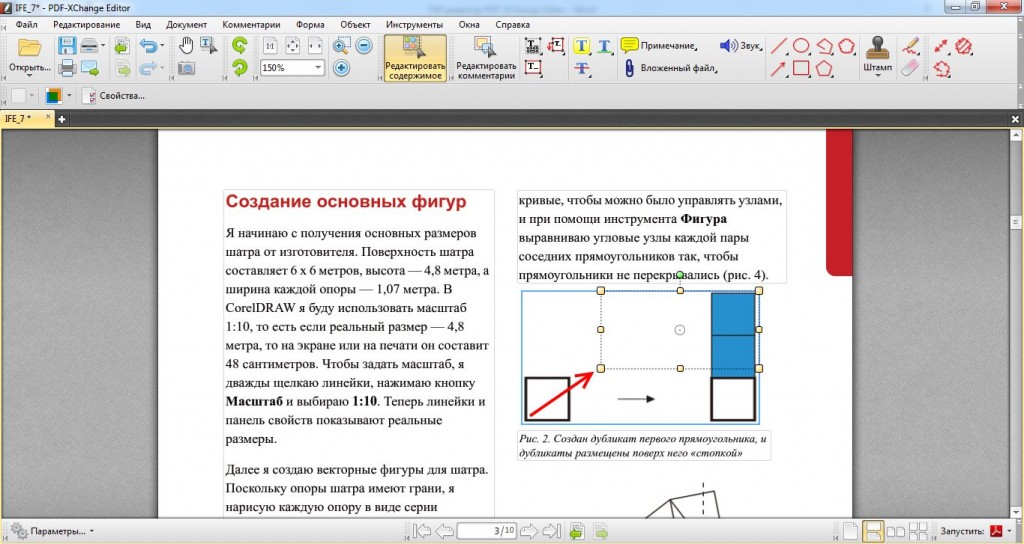Open the Вид menu
The height and width of the screenshot is (544, 1024).
pos(143,24)
